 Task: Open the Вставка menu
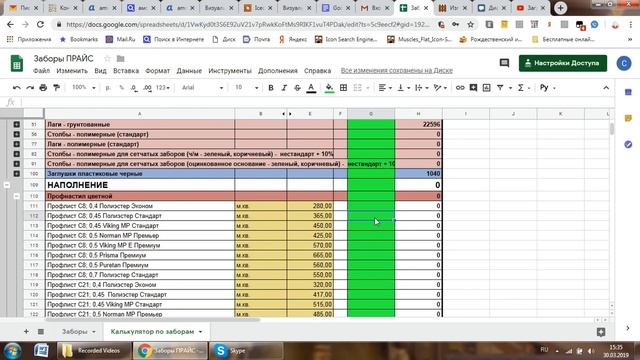[126, 71]
